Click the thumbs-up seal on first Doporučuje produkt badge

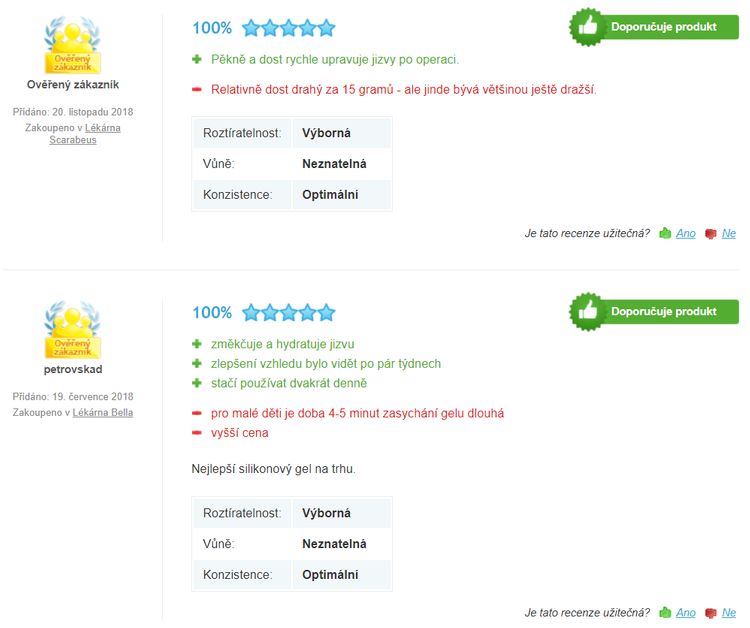coord(587,27)
